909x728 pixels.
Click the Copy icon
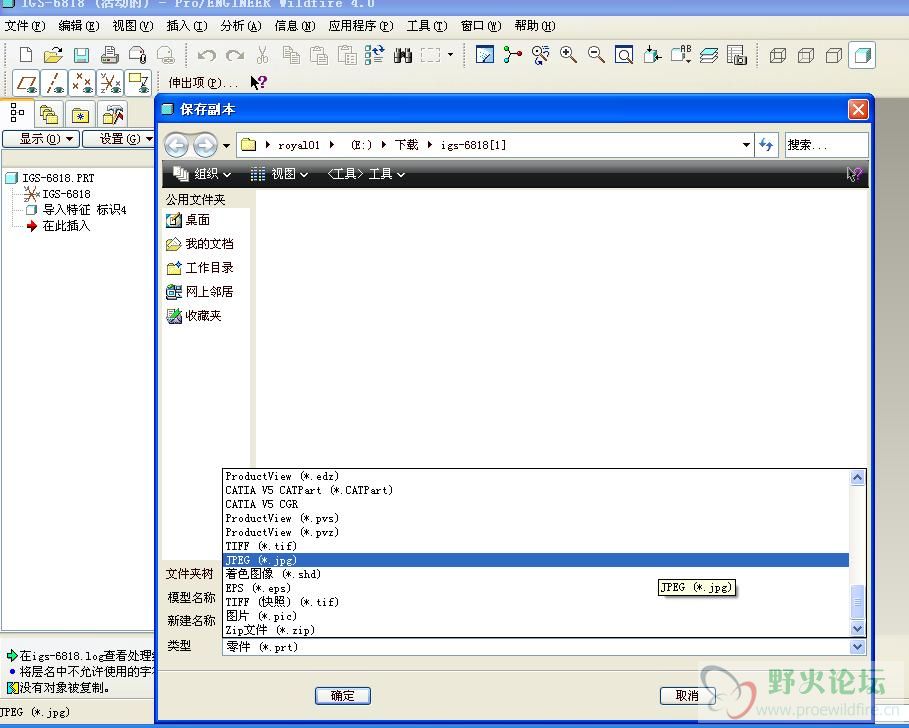pyautogui.click(x=291, y=55)
